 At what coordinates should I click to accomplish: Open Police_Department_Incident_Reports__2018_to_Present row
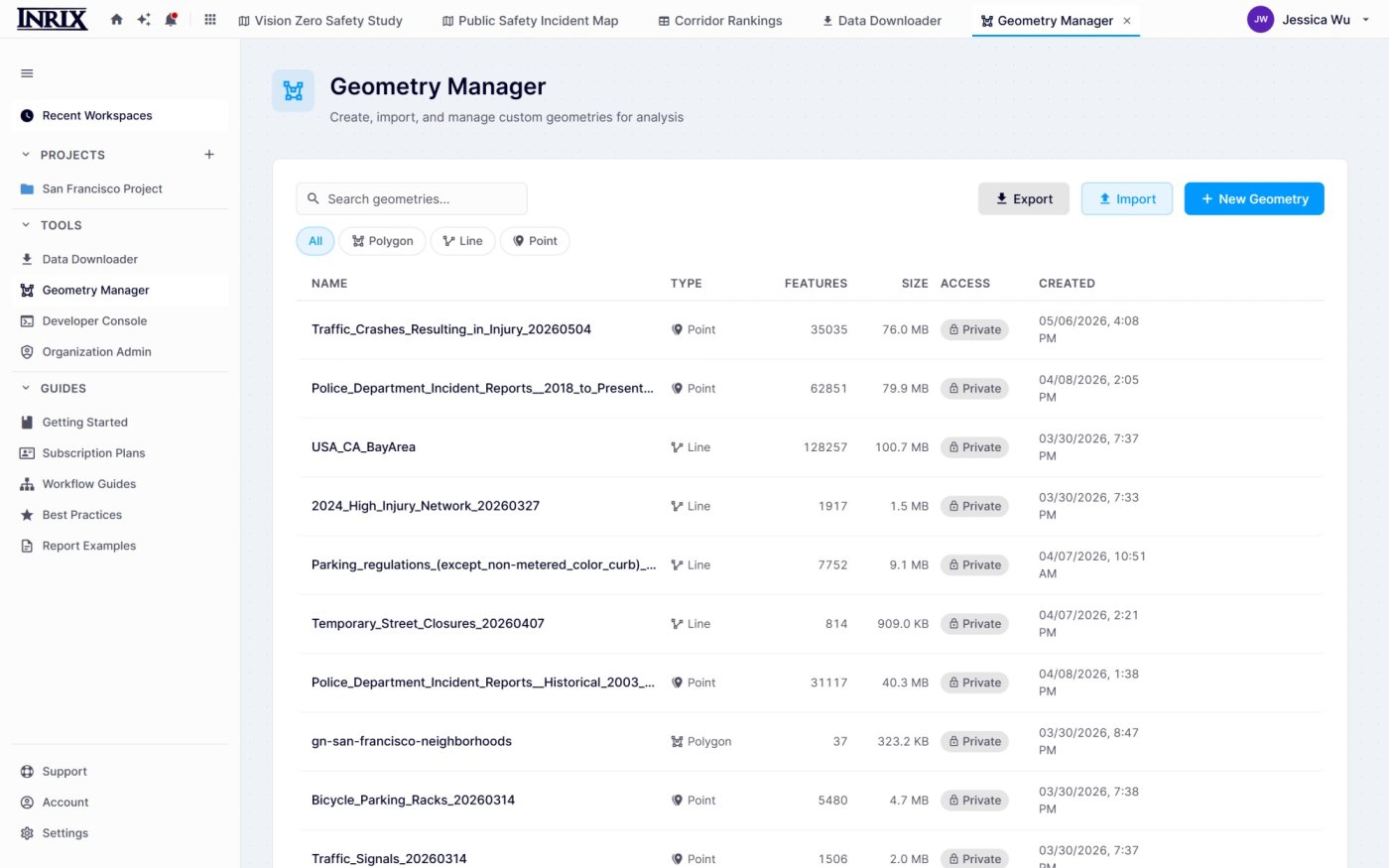[x=810, y=389]
